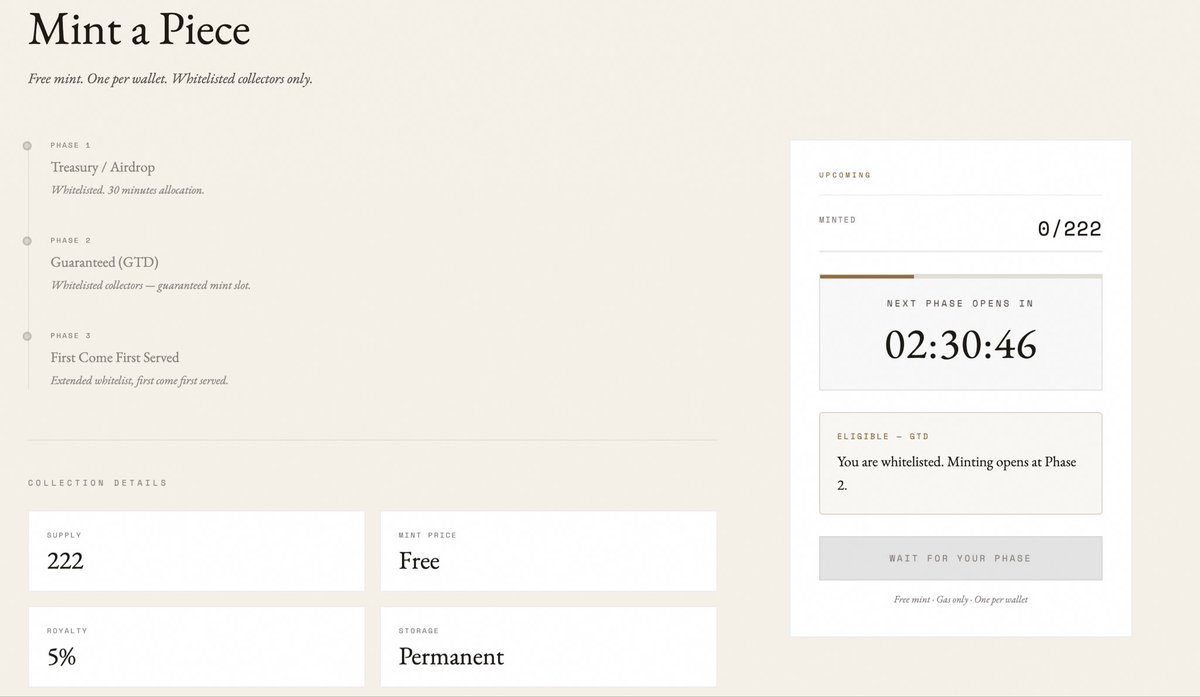The height and width of the screenshot is (697, 1200).
Task: Click the 'Collection Details' section label
Action: tap(97, 483)
